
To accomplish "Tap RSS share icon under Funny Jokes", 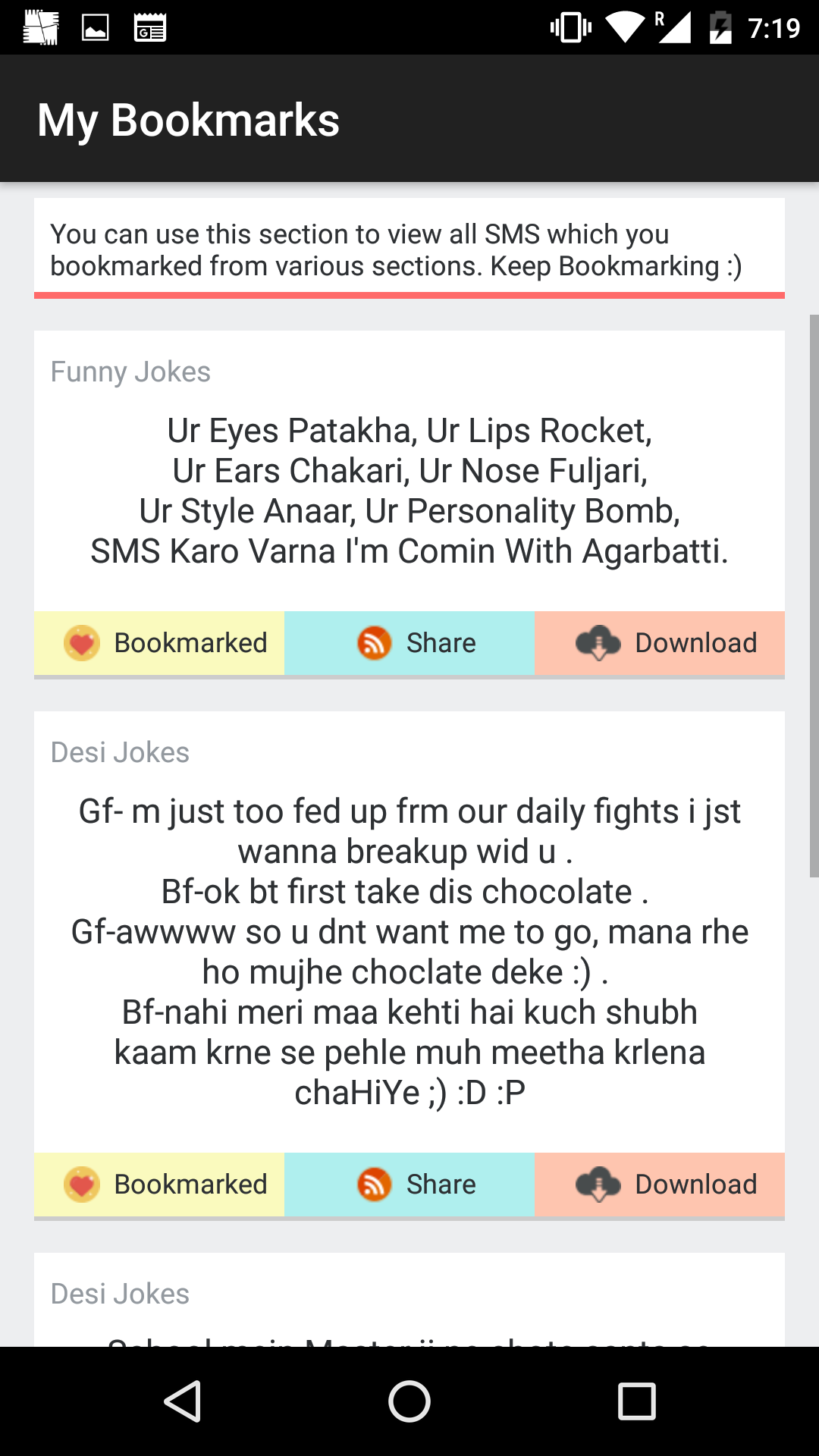I will (374, 643).
